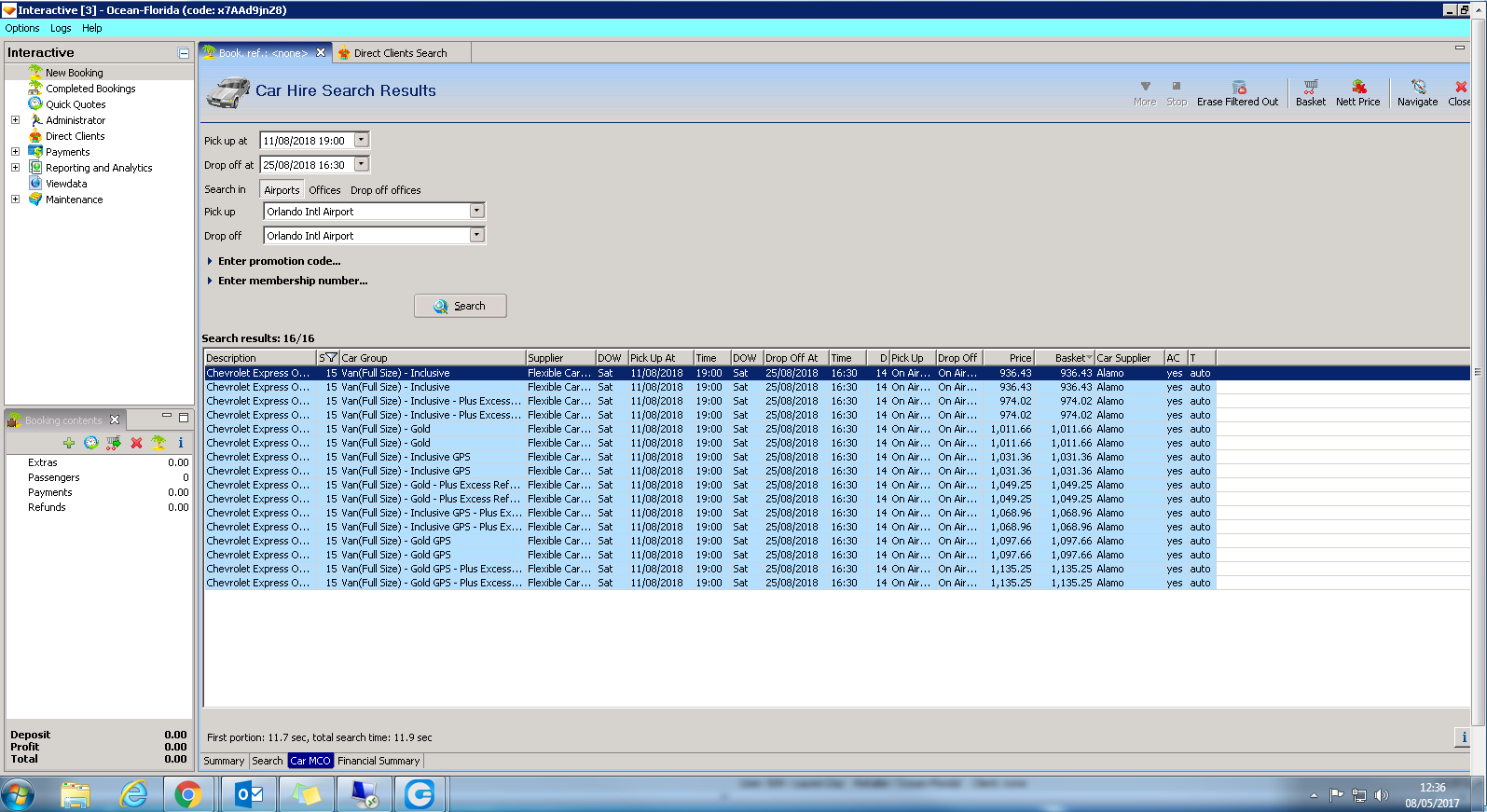
Task: Open the Drop off airport combo box
Action: coord(476,235)
